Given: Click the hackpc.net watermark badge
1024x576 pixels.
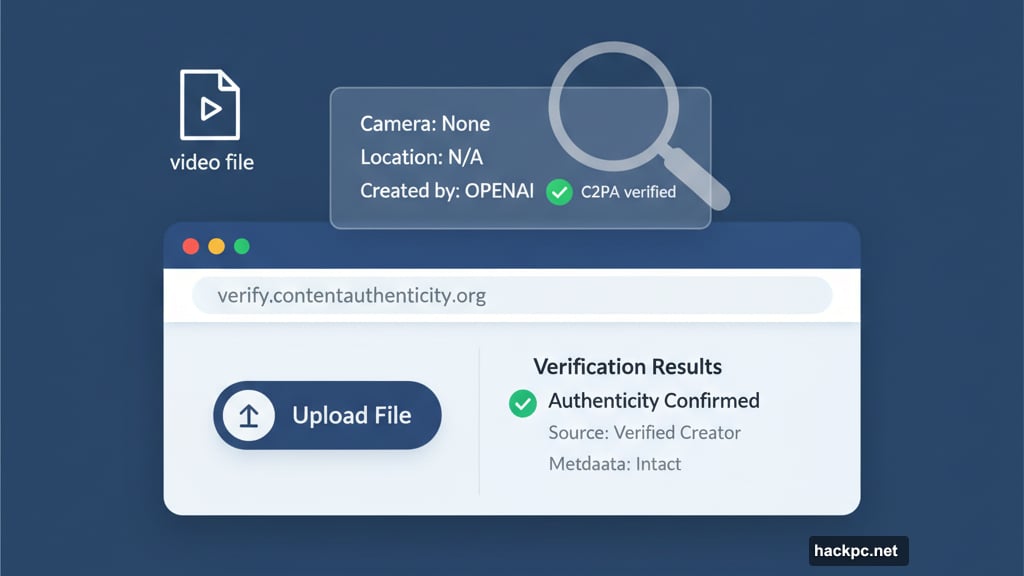Looking at the screenshot, I should pos(857,551).
